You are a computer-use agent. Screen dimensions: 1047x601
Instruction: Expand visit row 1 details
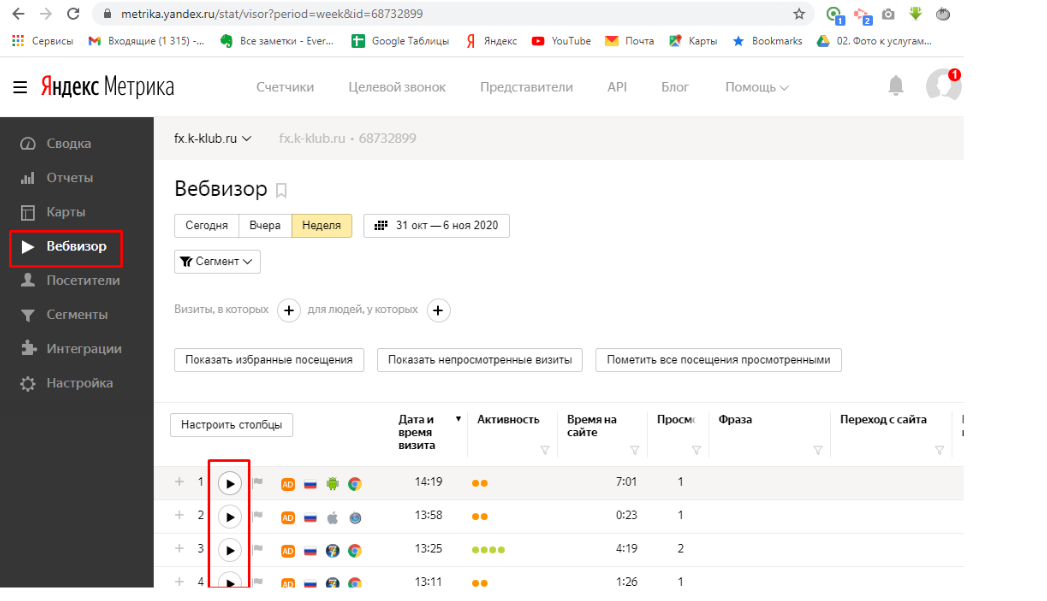click(179, 481)
